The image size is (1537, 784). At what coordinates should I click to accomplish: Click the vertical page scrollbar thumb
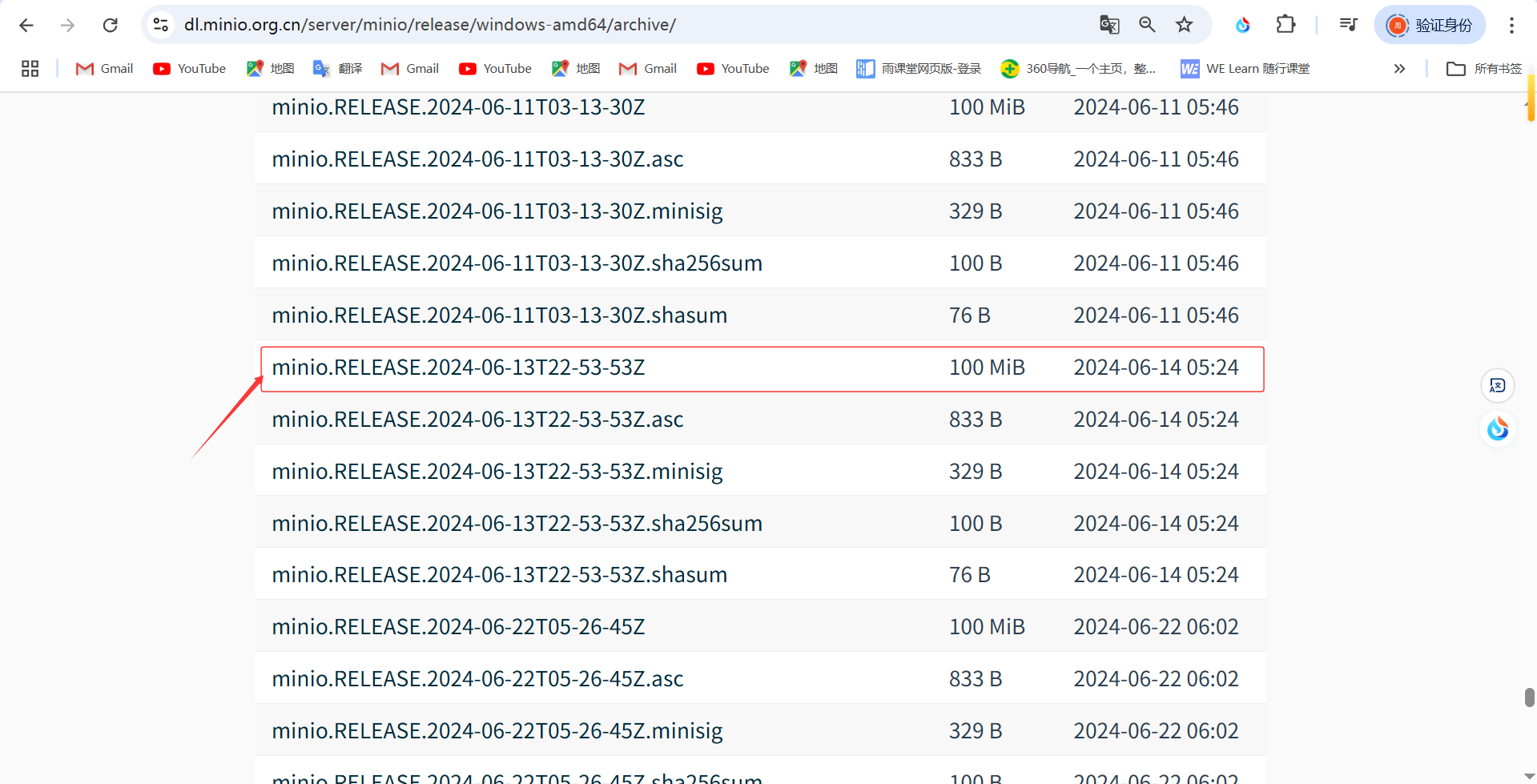pos(1529,698)
